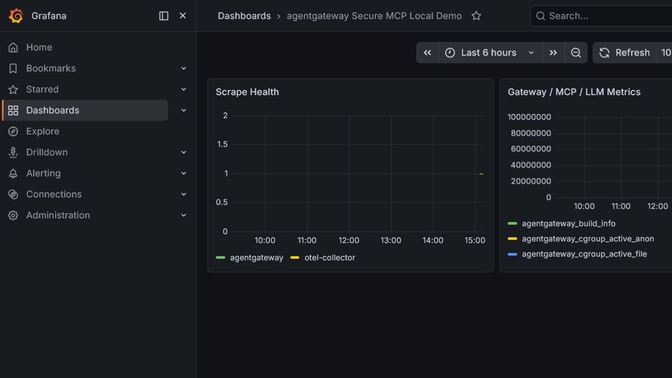Screen dimensions: 672x378
Task: Click the Dashboards grid icon
Action: 13,110
